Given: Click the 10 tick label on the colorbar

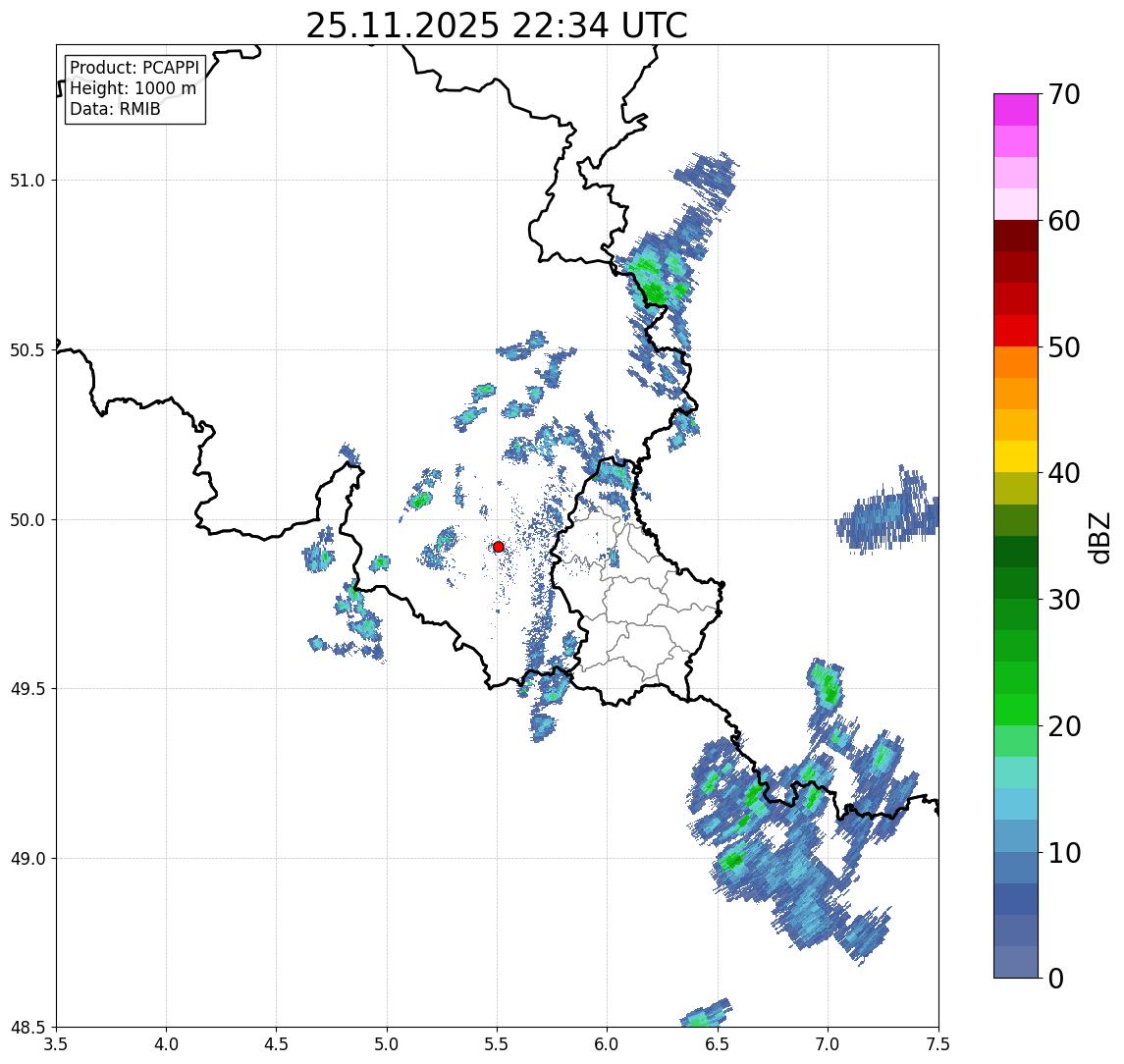Looking at the screenshot, I should [1063, 853].
